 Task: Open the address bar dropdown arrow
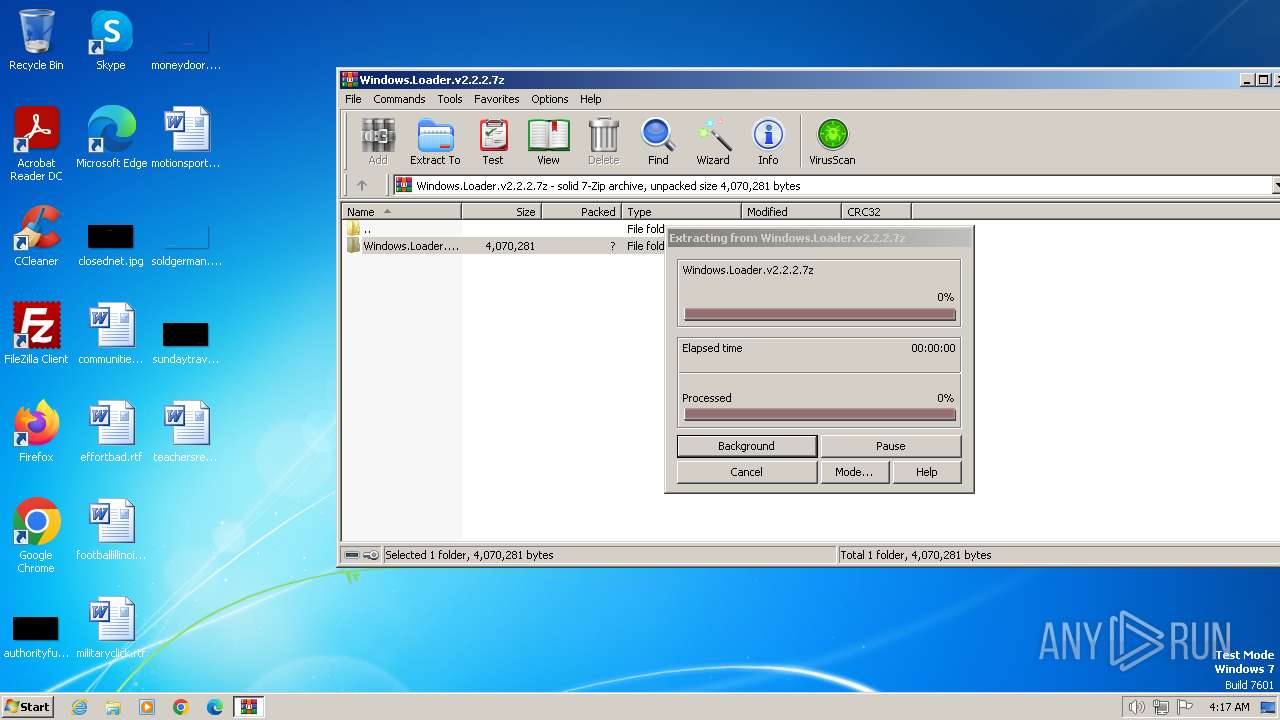[x=1276, y=186]
